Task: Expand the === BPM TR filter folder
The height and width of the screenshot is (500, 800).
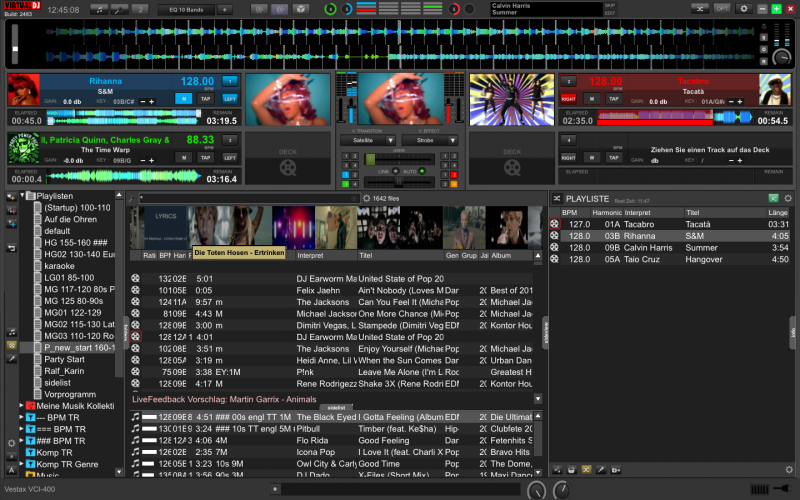Action: coord(21,429)
